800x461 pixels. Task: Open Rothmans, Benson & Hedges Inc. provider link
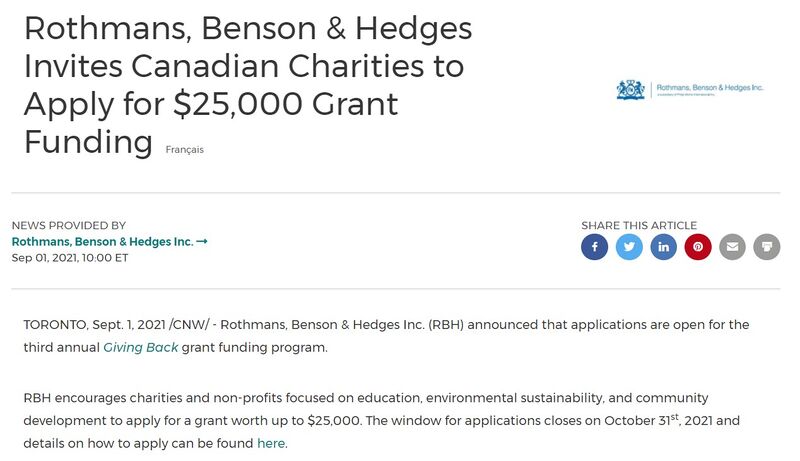102,241
